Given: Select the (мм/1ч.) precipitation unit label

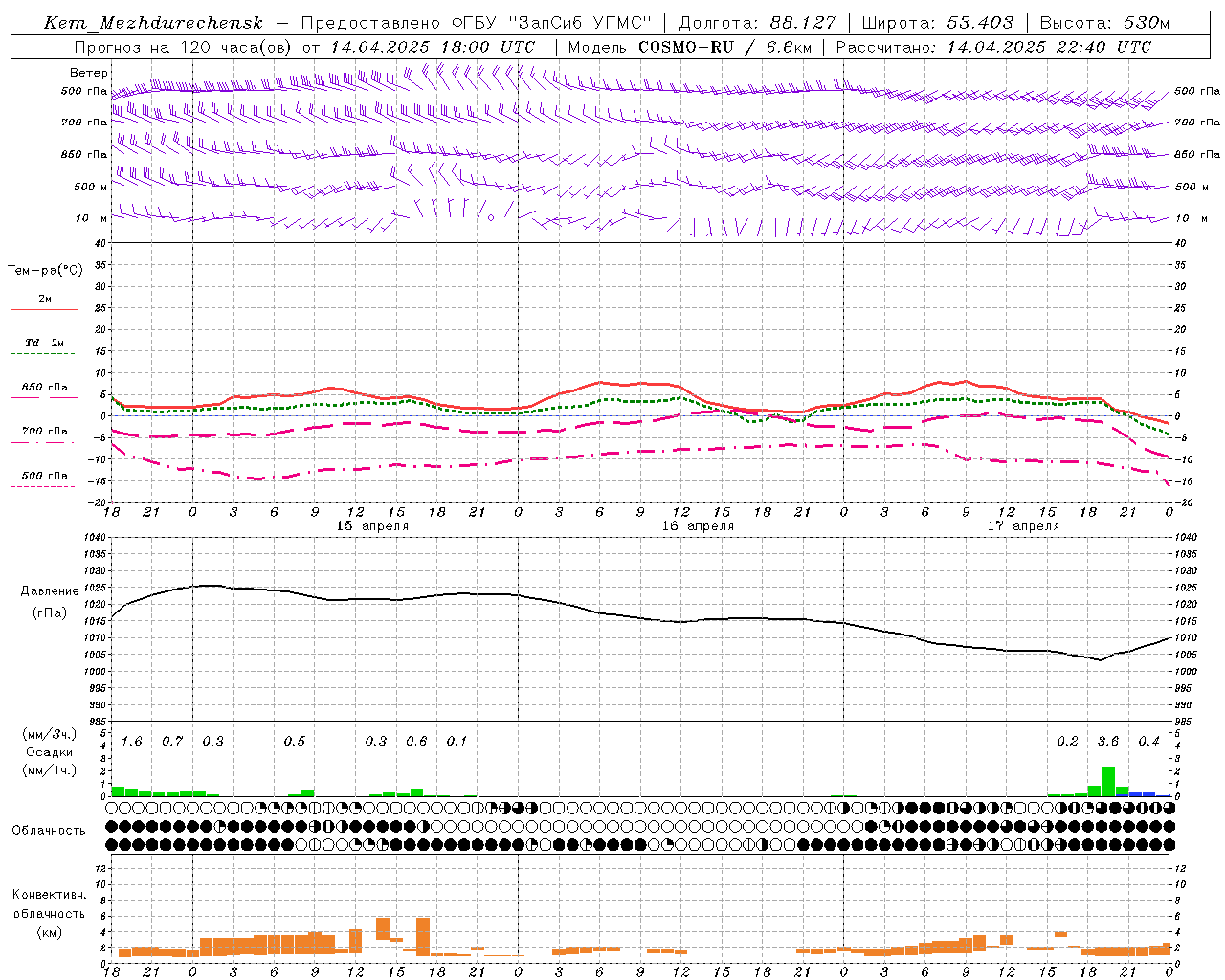Looking at the screenshot, I should click(x=50, y=770).
